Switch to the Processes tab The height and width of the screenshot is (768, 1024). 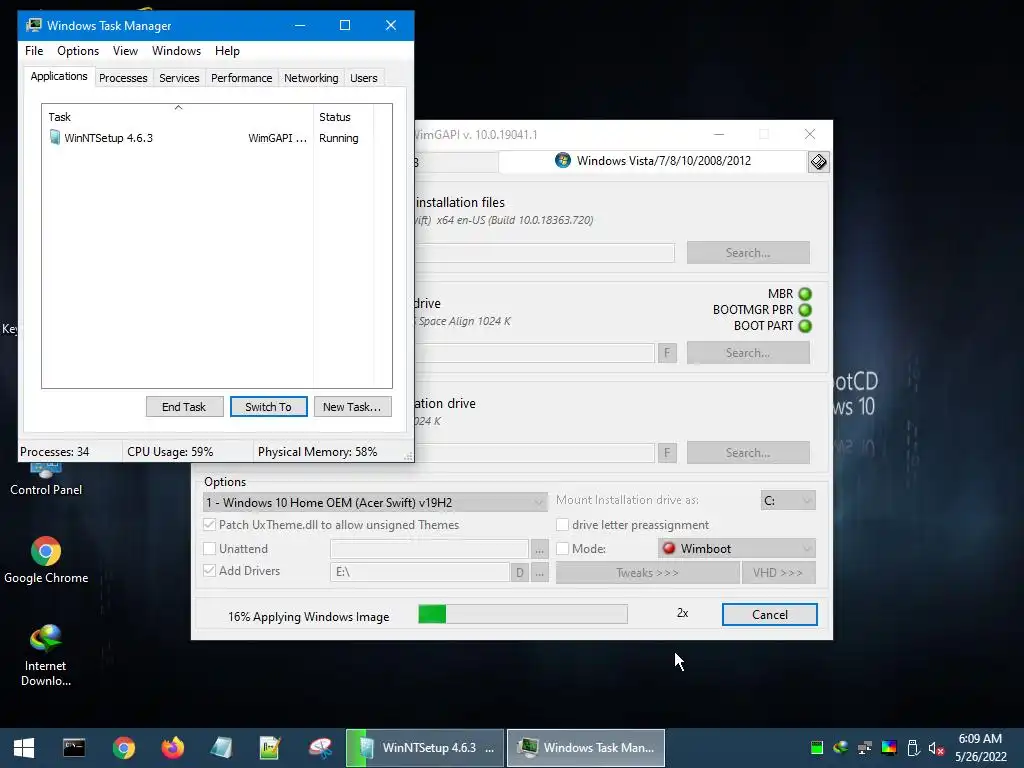(123, 78)
